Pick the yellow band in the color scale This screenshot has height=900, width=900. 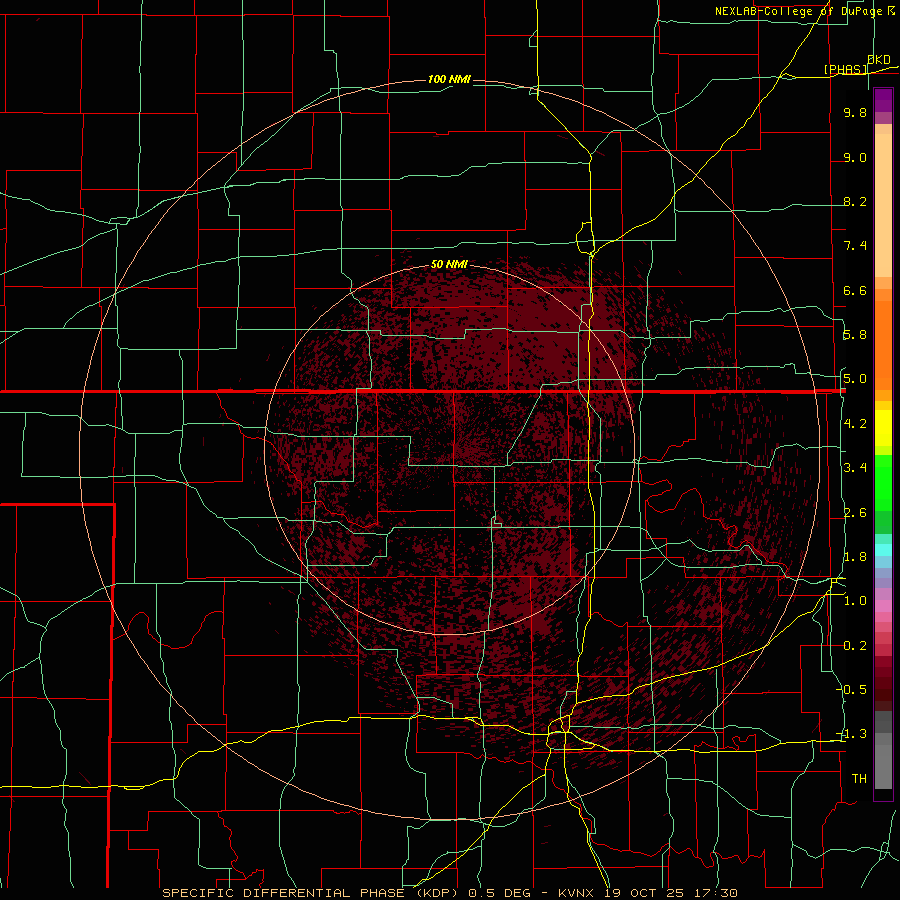(x=883, y=428)
